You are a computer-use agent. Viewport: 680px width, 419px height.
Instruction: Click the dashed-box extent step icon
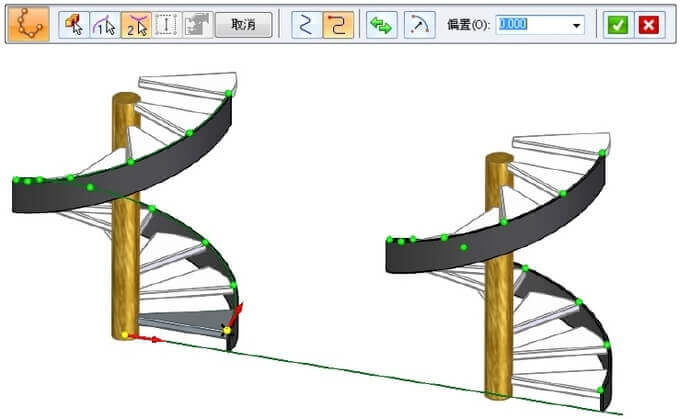coord(166,25)
